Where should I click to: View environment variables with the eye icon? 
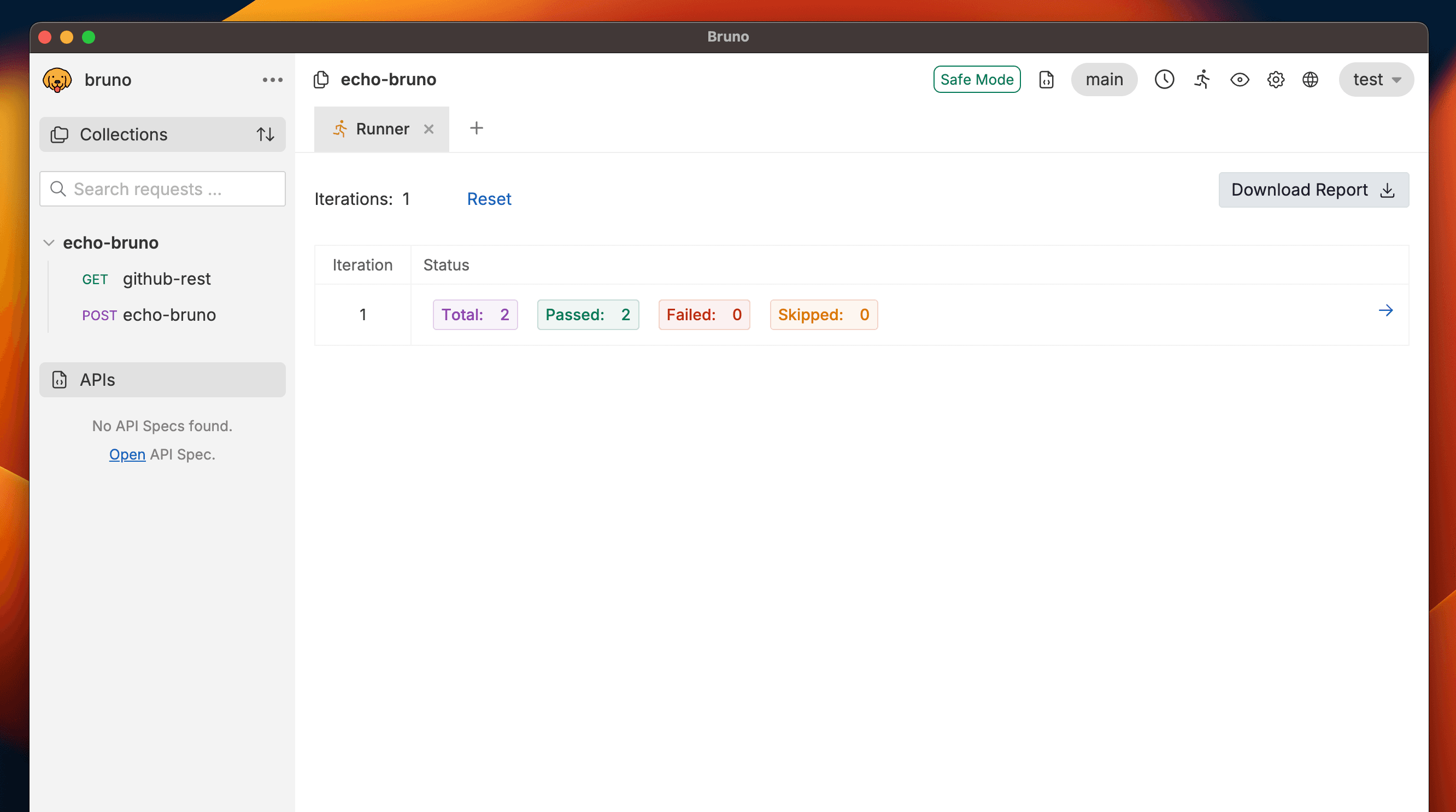[1240, 80]
